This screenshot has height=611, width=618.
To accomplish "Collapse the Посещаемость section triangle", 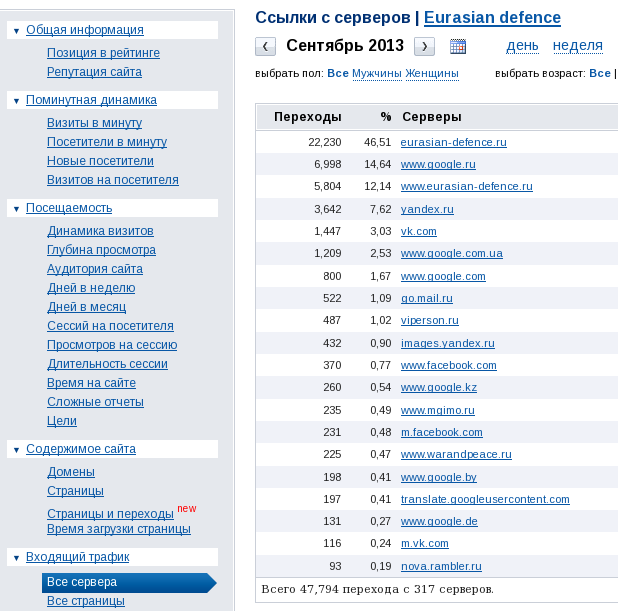I will [16, 209].
